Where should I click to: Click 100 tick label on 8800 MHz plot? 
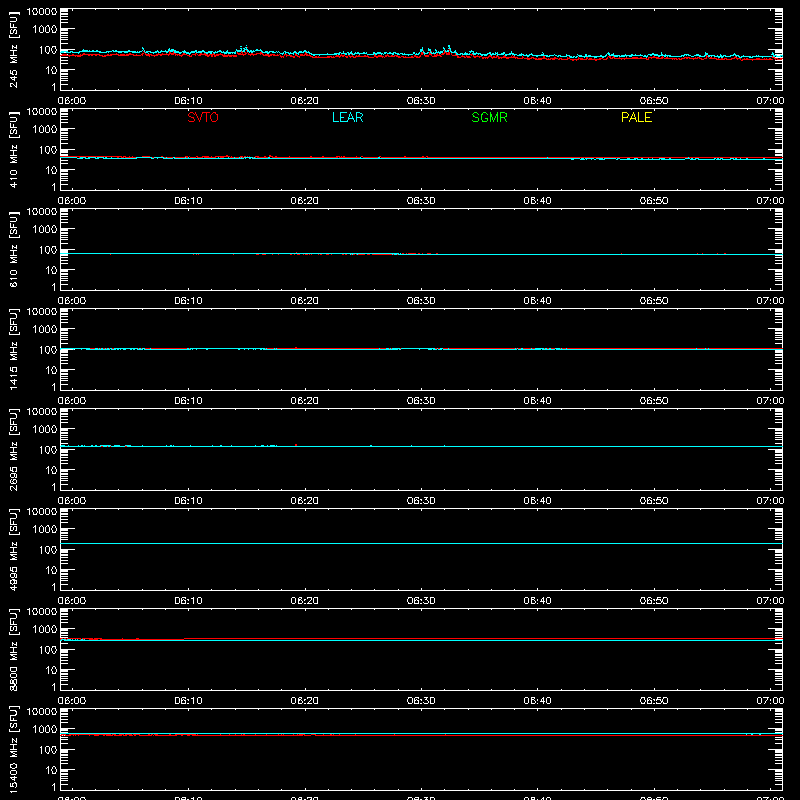coord(48,650)
